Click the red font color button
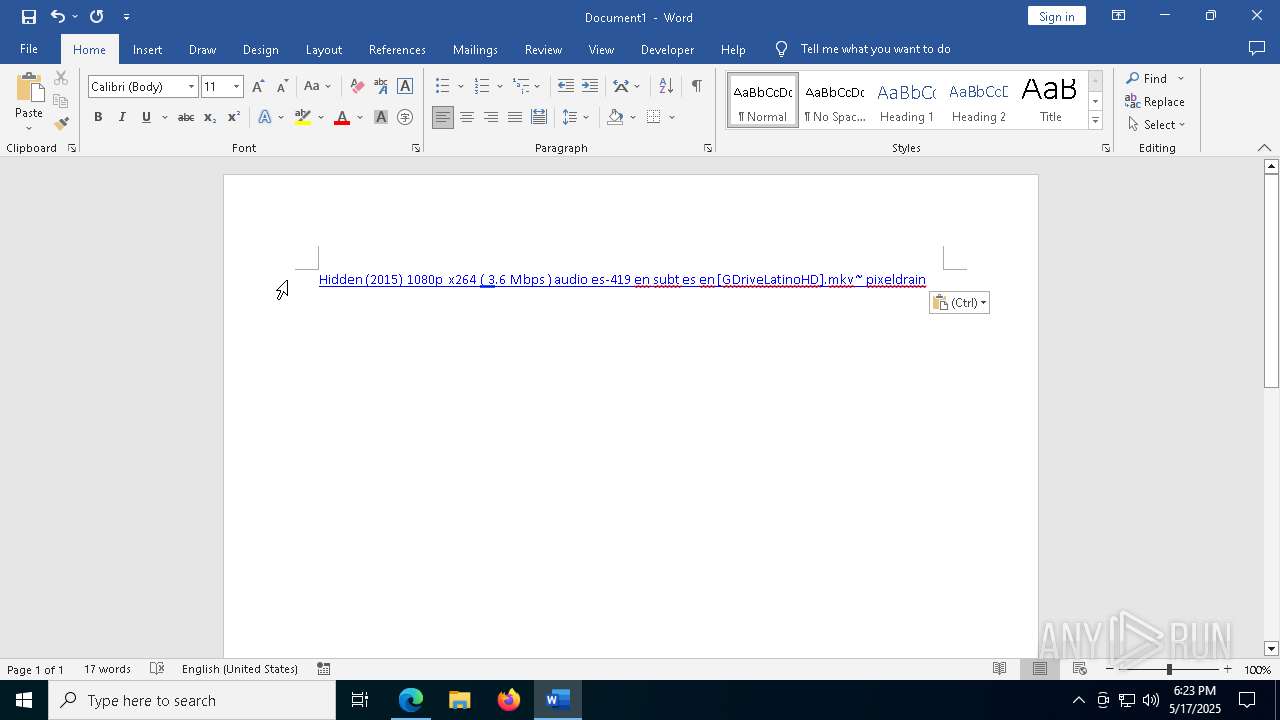The height and width of the screenshot is (720, 1280). [x=342, y=118]
